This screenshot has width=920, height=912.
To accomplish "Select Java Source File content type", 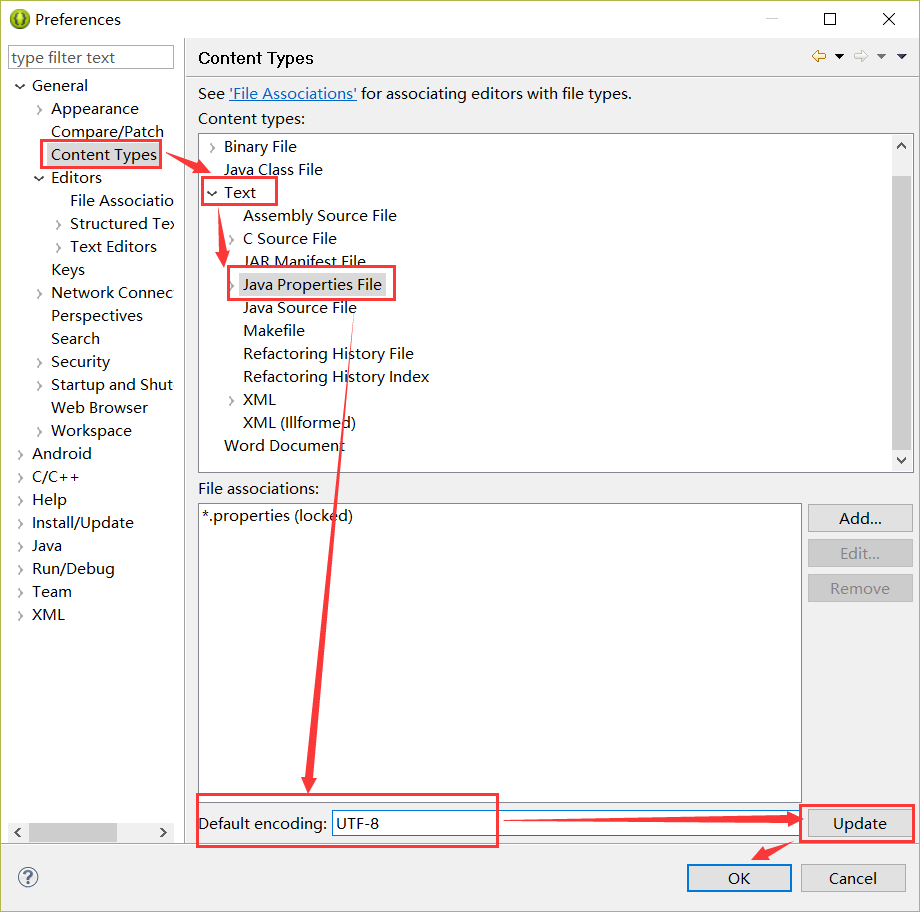I will 300,308.
